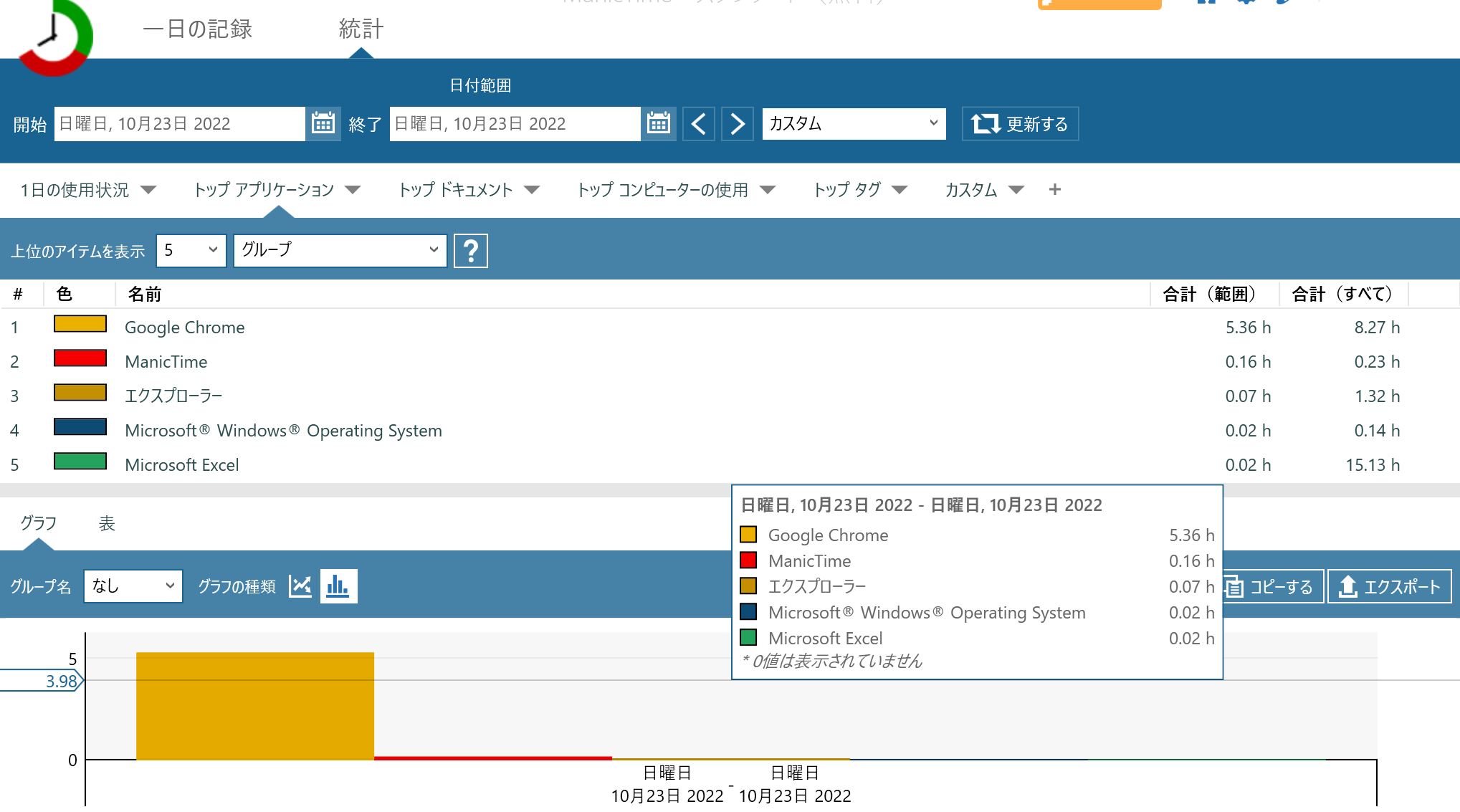Viewport: 1460px width, 812px height.
Task: Open the グループ名 なし dropdown
Action: [x=133, y=586]
